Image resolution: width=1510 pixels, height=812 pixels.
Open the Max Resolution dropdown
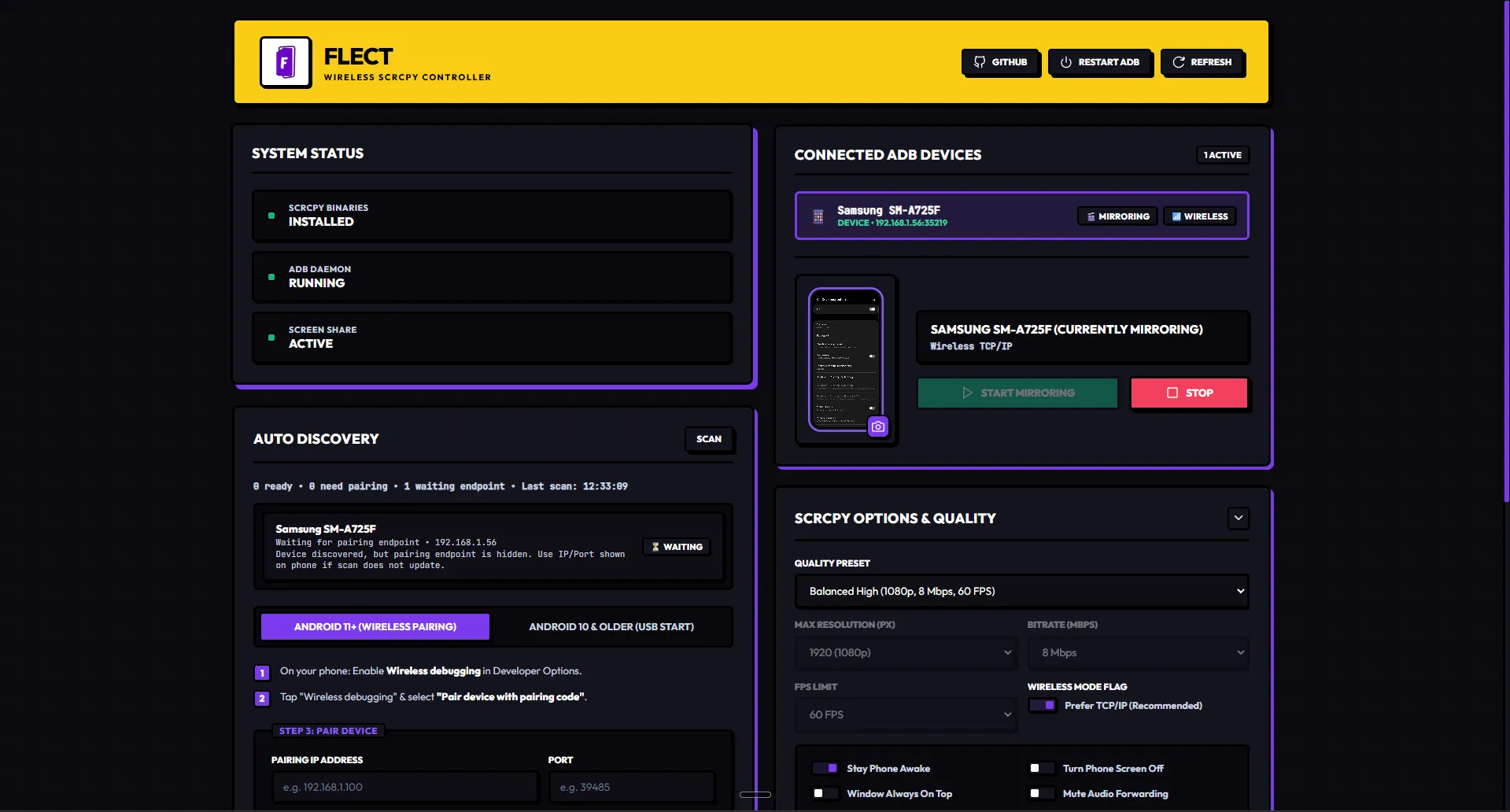[x=906, y=652]
